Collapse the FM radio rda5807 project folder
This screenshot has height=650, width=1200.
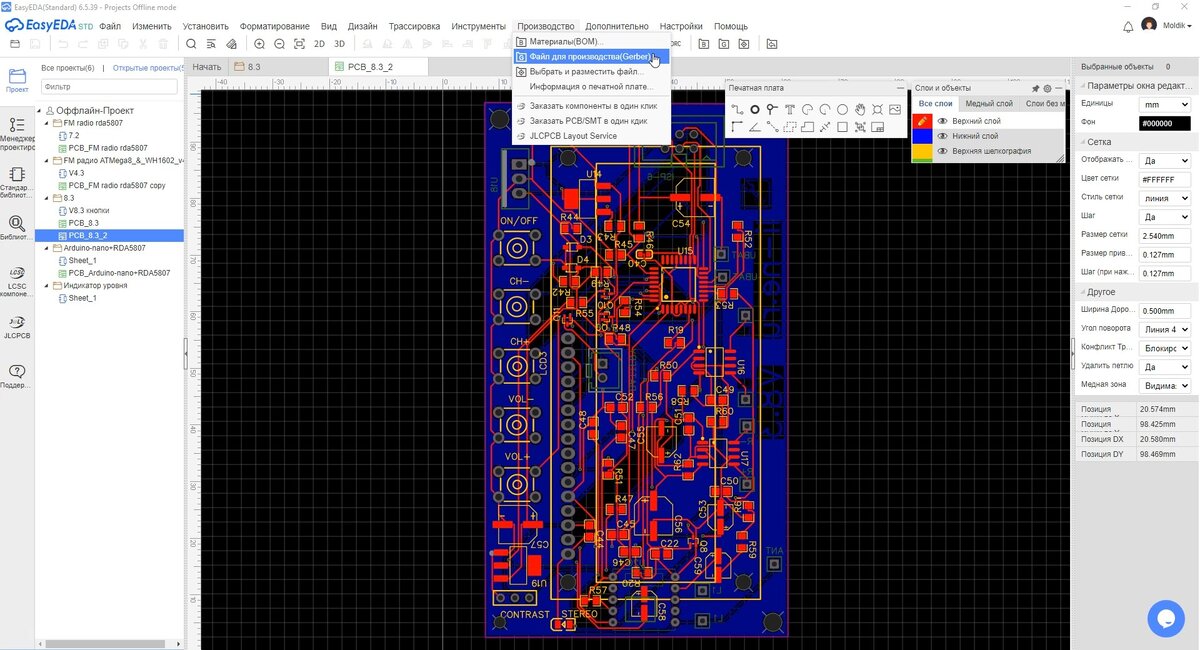(46, 123)
